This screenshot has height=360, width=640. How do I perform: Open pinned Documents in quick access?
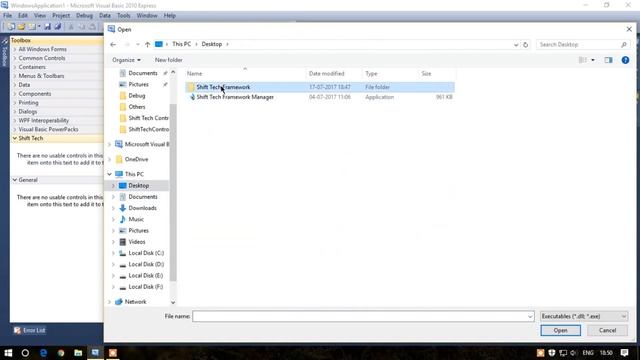[143, 73]
